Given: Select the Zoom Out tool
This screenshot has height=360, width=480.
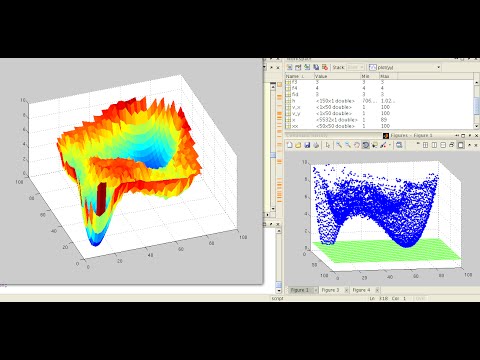Looking at the screenshot, I should point(348,145).
